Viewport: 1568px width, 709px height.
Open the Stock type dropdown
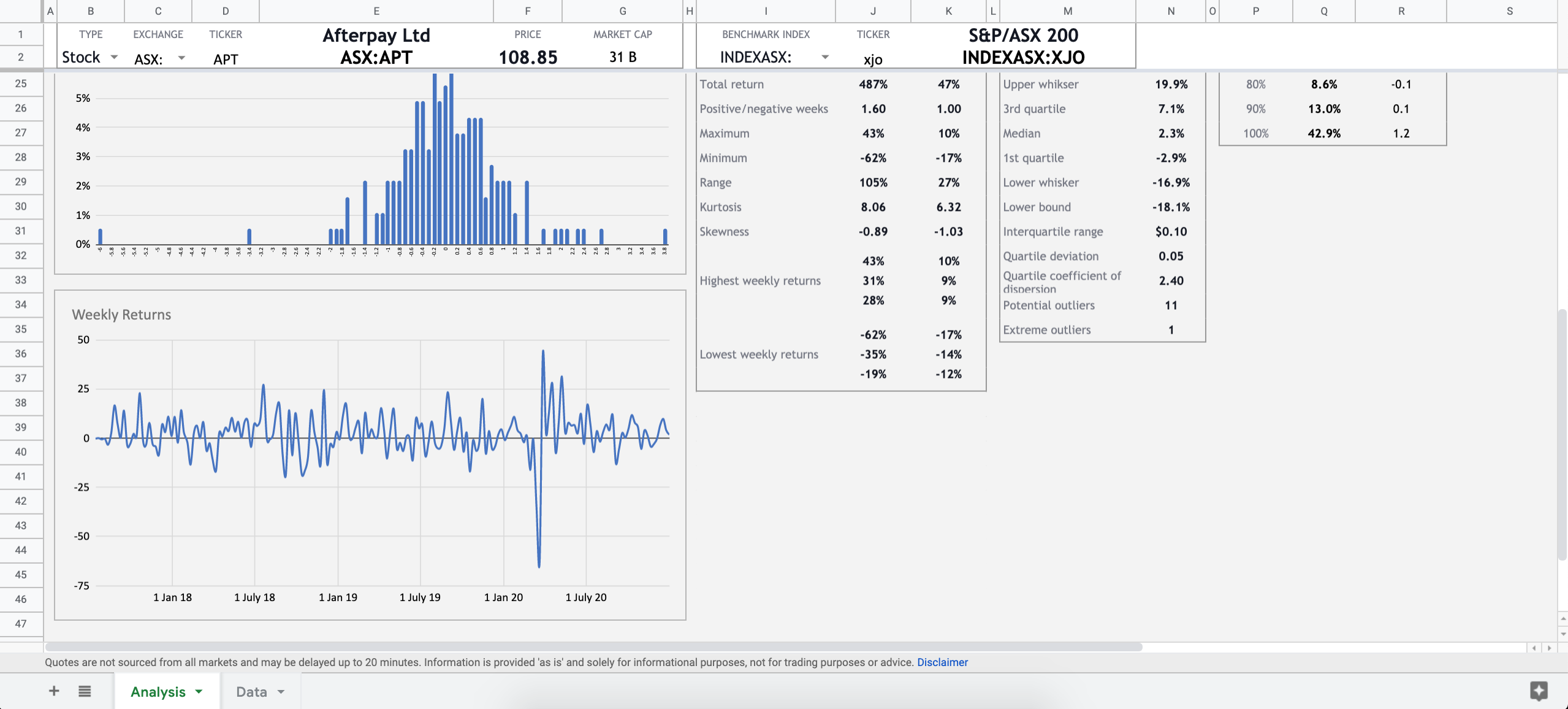(x=114, y=57)
